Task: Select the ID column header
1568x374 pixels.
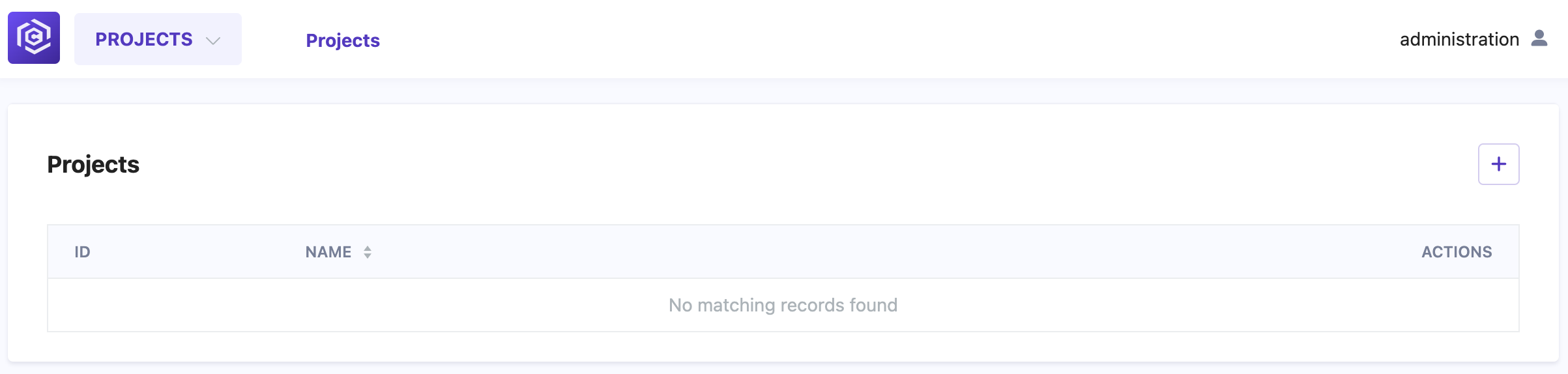Action: (82, 252)
